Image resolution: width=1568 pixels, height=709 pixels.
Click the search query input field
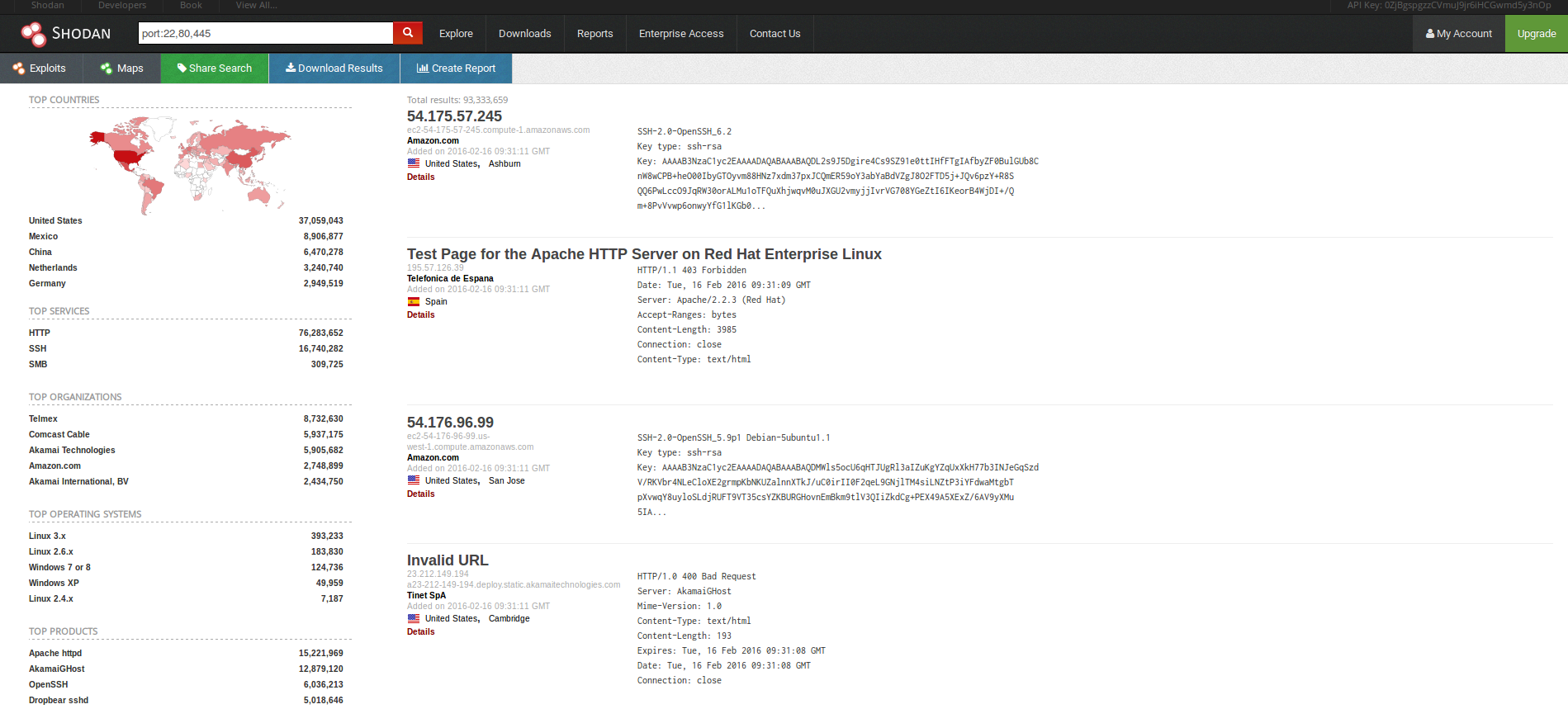pyautogui.click(x=264, y=34)
